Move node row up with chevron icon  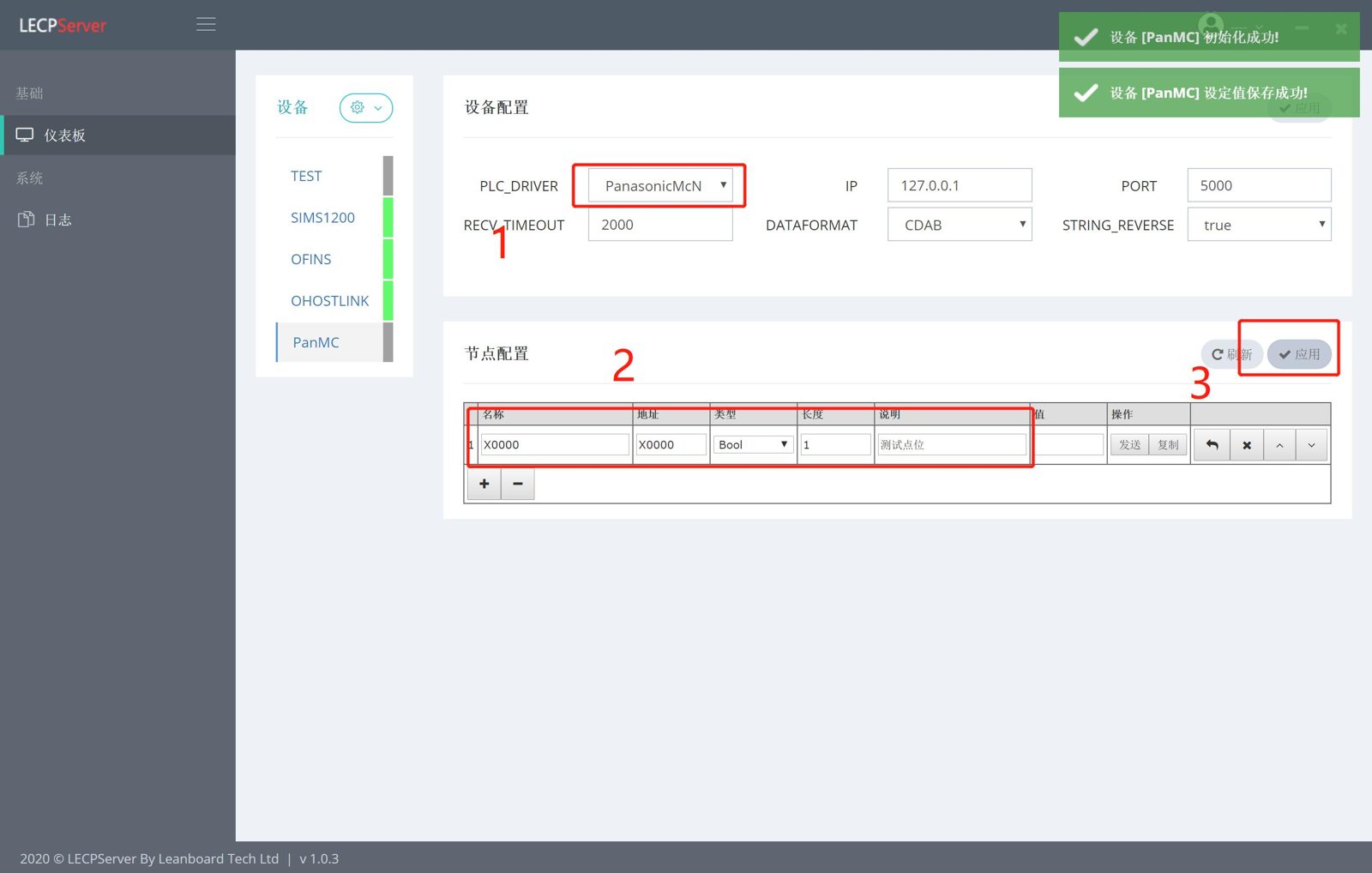tap(1279, 445)
